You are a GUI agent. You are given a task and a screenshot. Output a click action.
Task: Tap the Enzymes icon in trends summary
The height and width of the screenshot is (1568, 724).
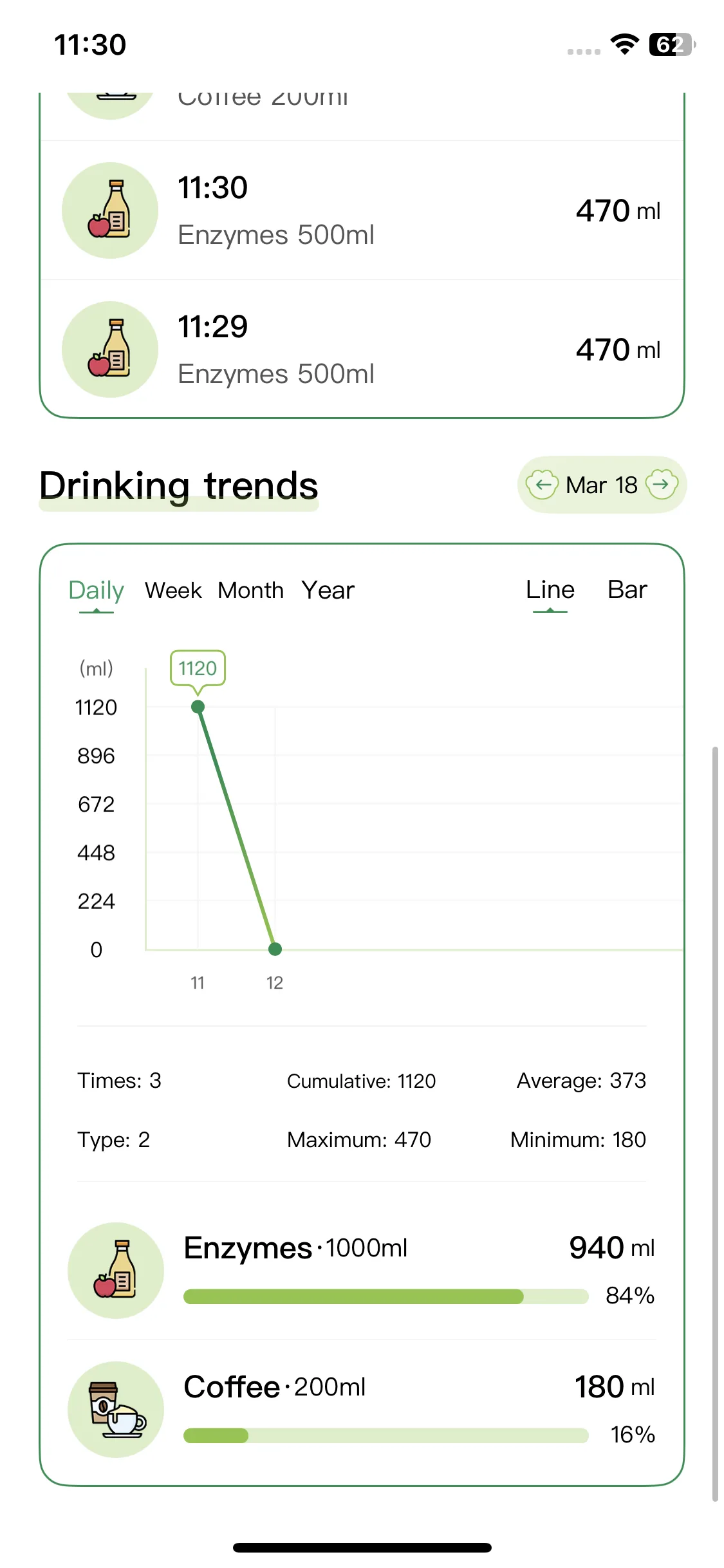tap(116, 1270)
